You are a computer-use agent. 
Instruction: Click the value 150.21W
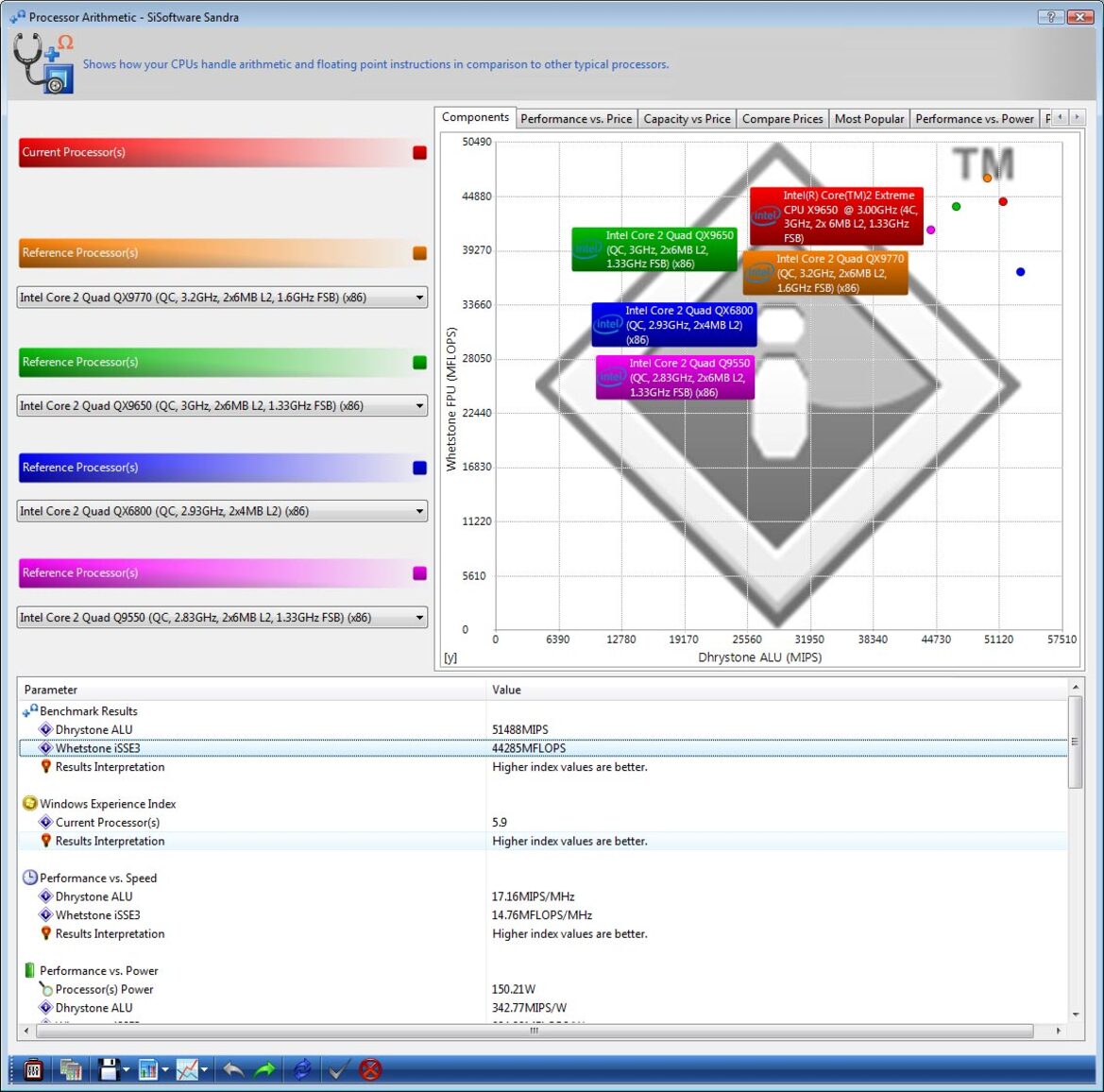[513, 989]
